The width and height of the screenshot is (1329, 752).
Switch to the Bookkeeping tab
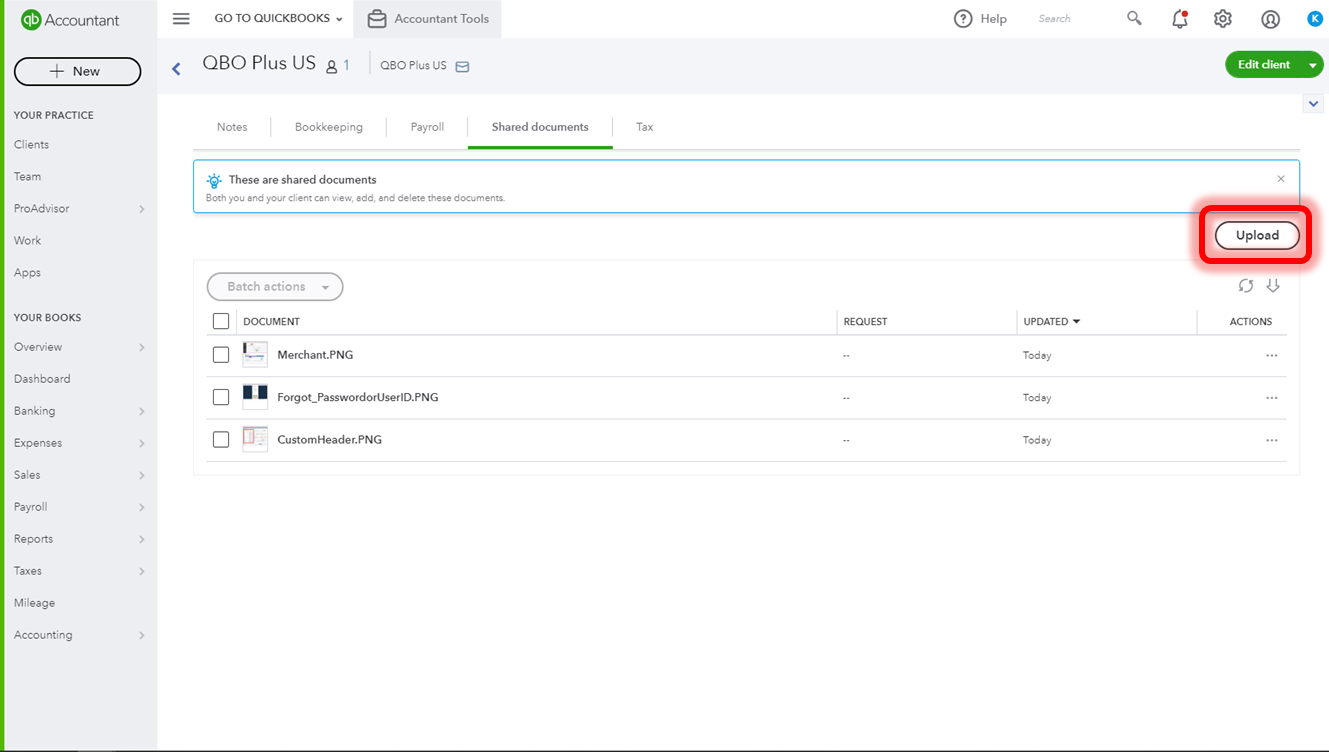click(328, 127)
